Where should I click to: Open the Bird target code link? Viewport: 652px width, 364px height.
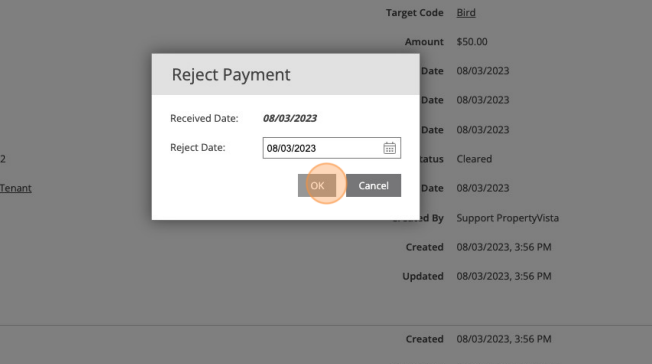pos(466,13)
